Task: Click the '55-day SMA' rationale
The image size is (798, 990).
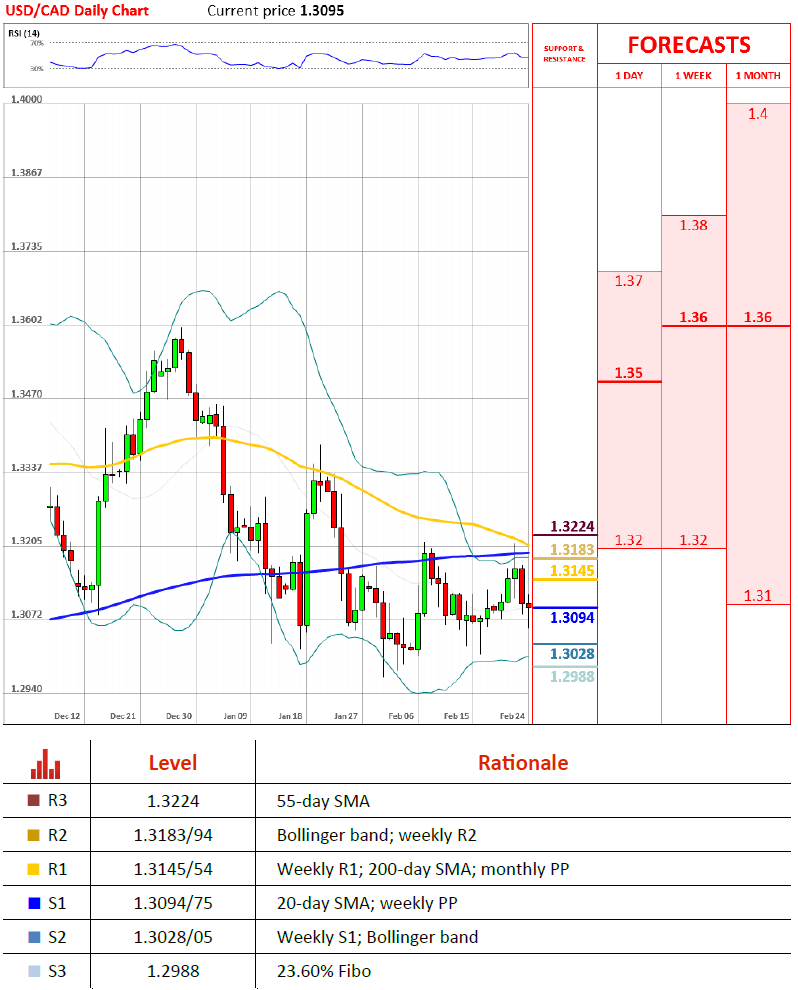Action: click(323, 801)
